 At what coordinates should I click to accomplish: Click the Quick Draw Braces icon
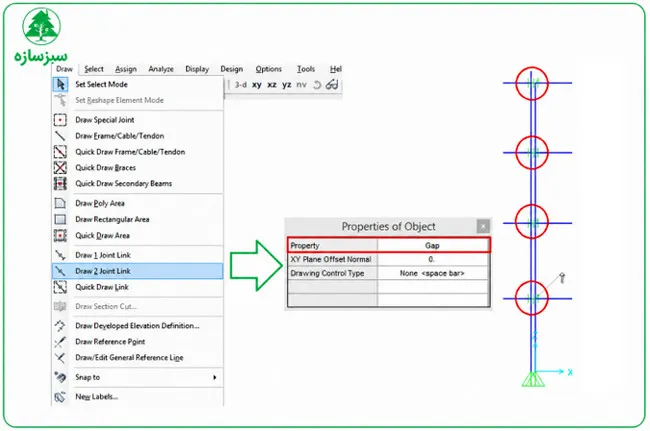tap(60, 167)
